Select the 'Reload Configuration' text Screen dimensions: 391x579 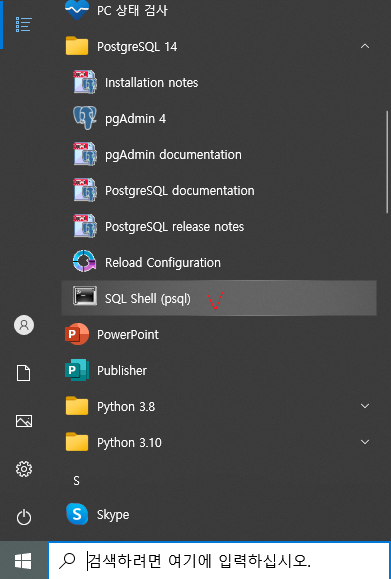pyautogui.click(x=163, y=263)
